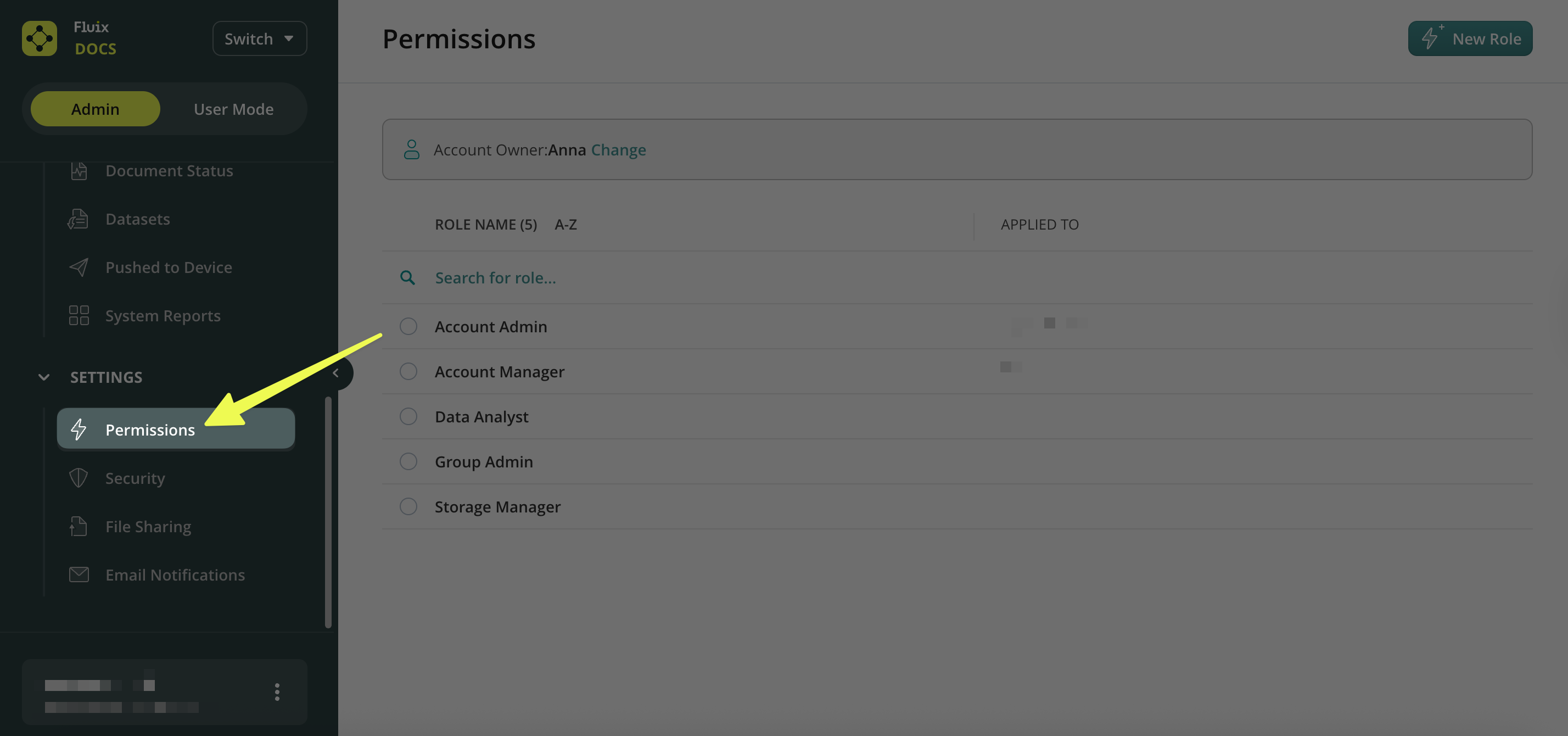Switch to User Mode tab
The image size is (1568, 736).
click(233, 109)
